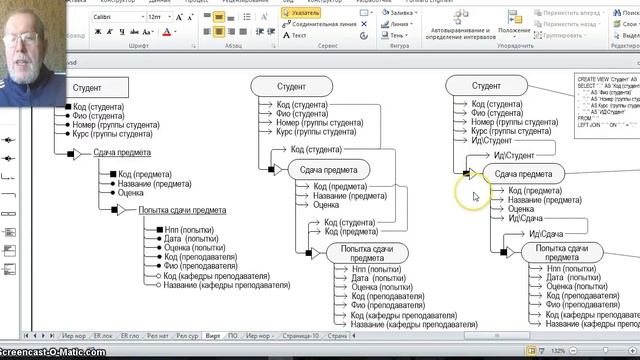Click the zoom slider handle
Screen dimensions: 640x360
coord(605,351)
